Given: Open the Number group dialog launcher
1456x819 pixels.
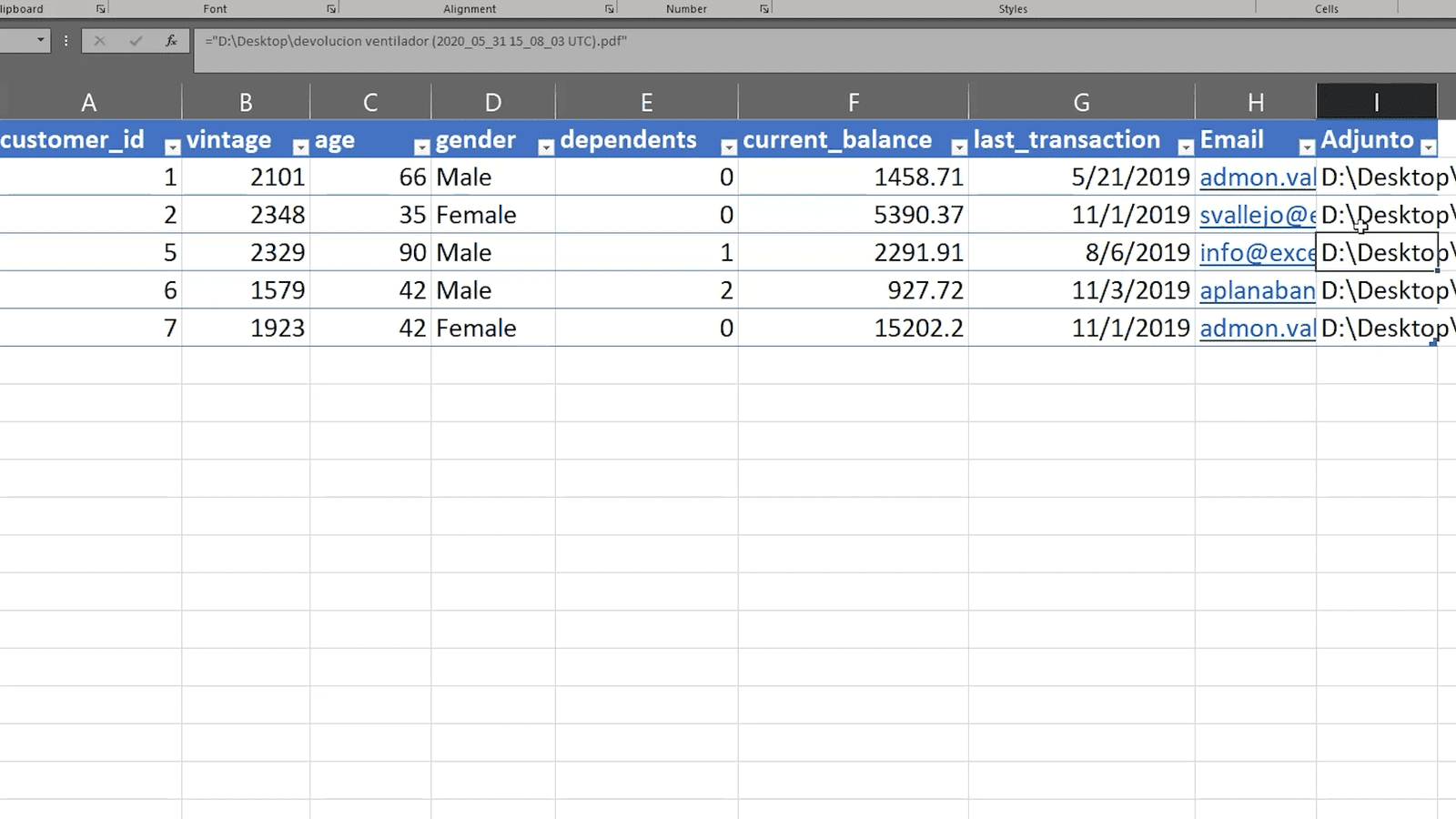Looking at the screenshot, I should [763, 8].
